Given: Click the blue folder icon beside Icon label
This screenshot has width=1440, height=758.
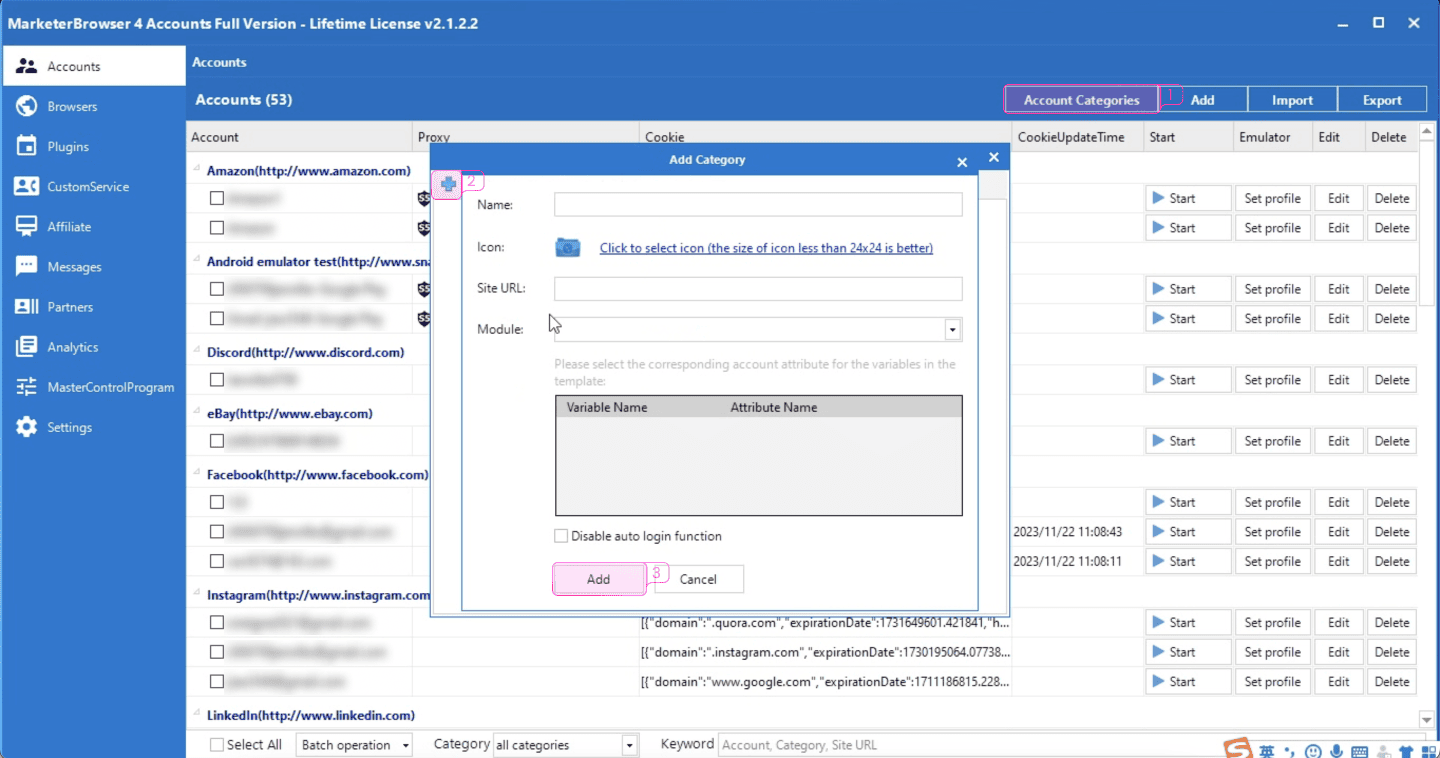Looking at the screenshot, I should [x=568, y=247].
